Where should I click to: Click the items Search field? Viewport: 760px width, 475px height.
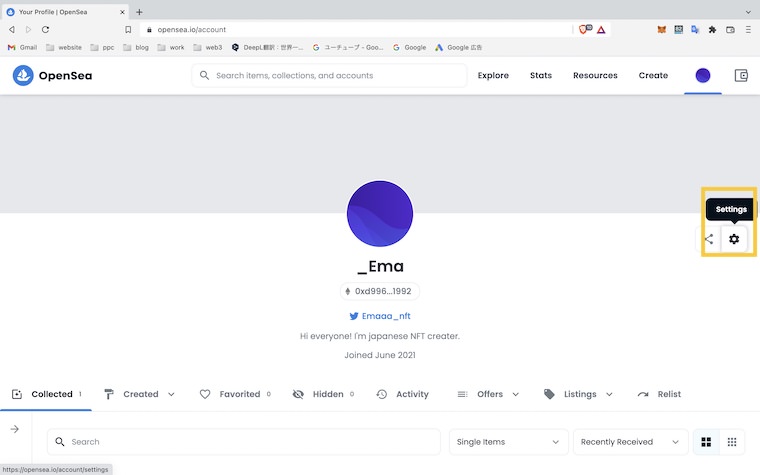250,442
